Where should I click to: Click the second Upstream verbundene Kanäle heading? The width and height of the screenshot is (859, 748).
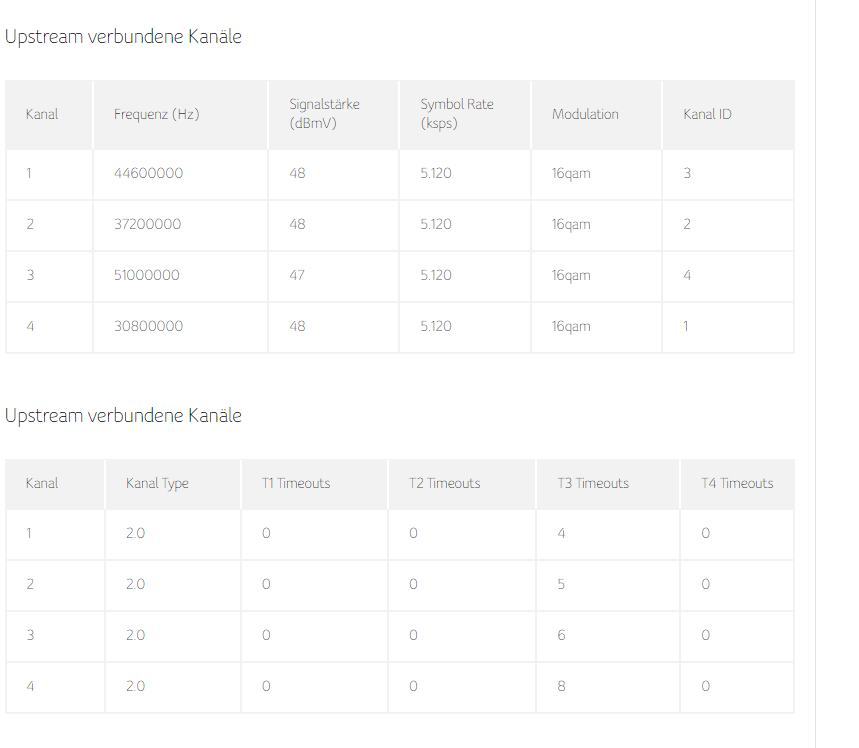pyautogui.click(x=123, y=416)
